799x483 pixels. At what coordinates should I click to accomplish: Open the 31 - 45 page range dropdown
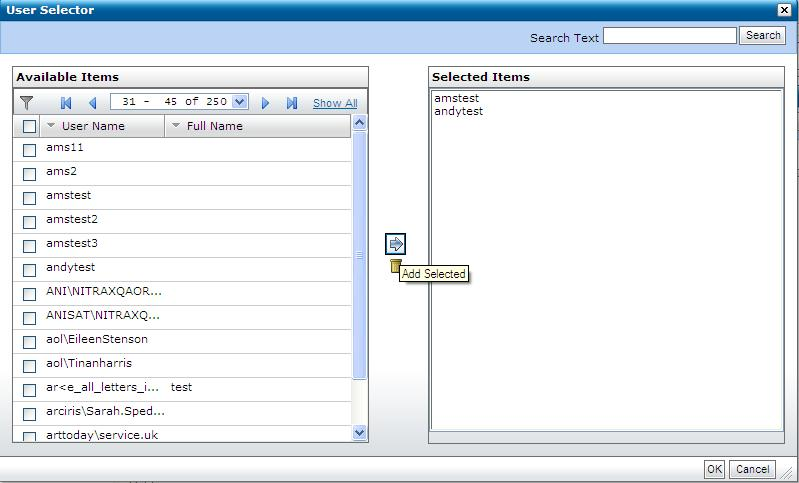[239, 101]
